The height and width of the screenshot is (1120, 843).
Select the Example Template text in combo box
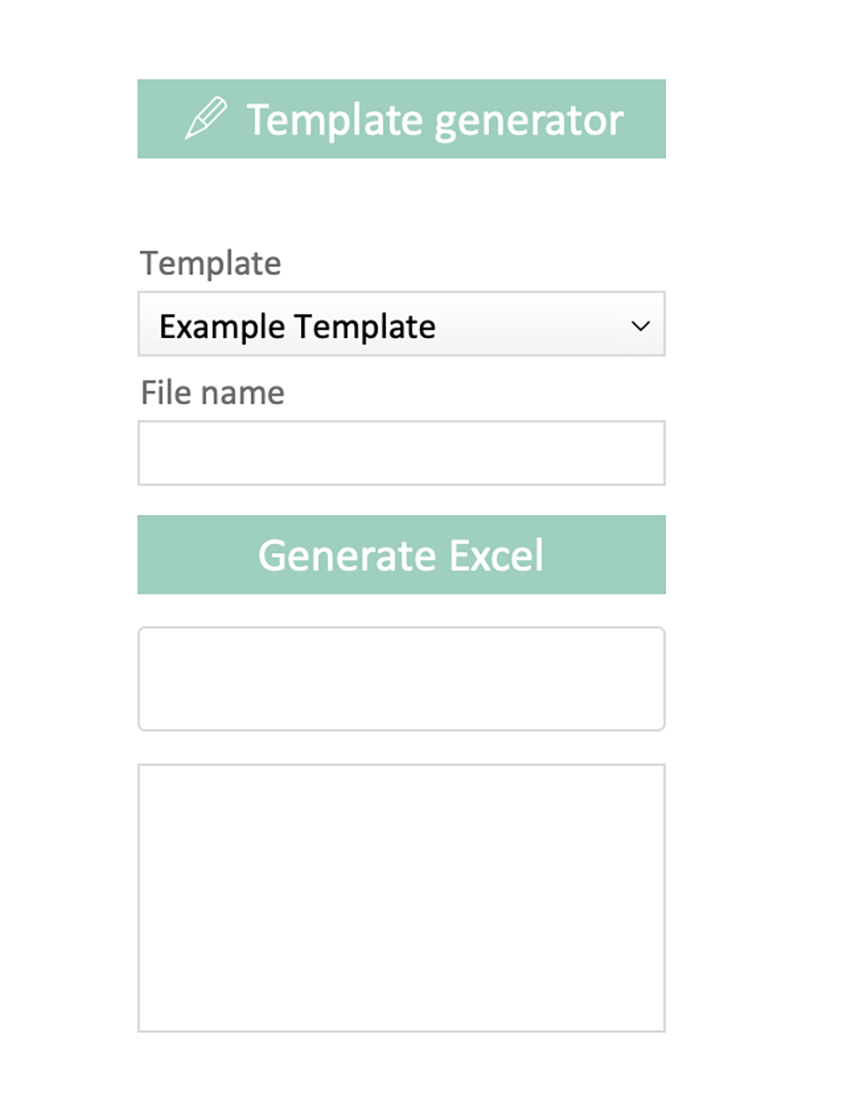pos(297,326)
